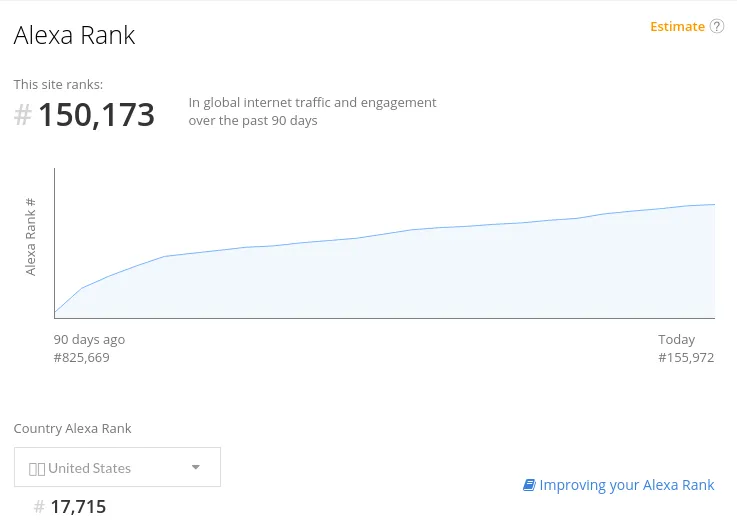Click the dropdown arrow beside United States
Screen dimensions: 737x530
(196, 467)
